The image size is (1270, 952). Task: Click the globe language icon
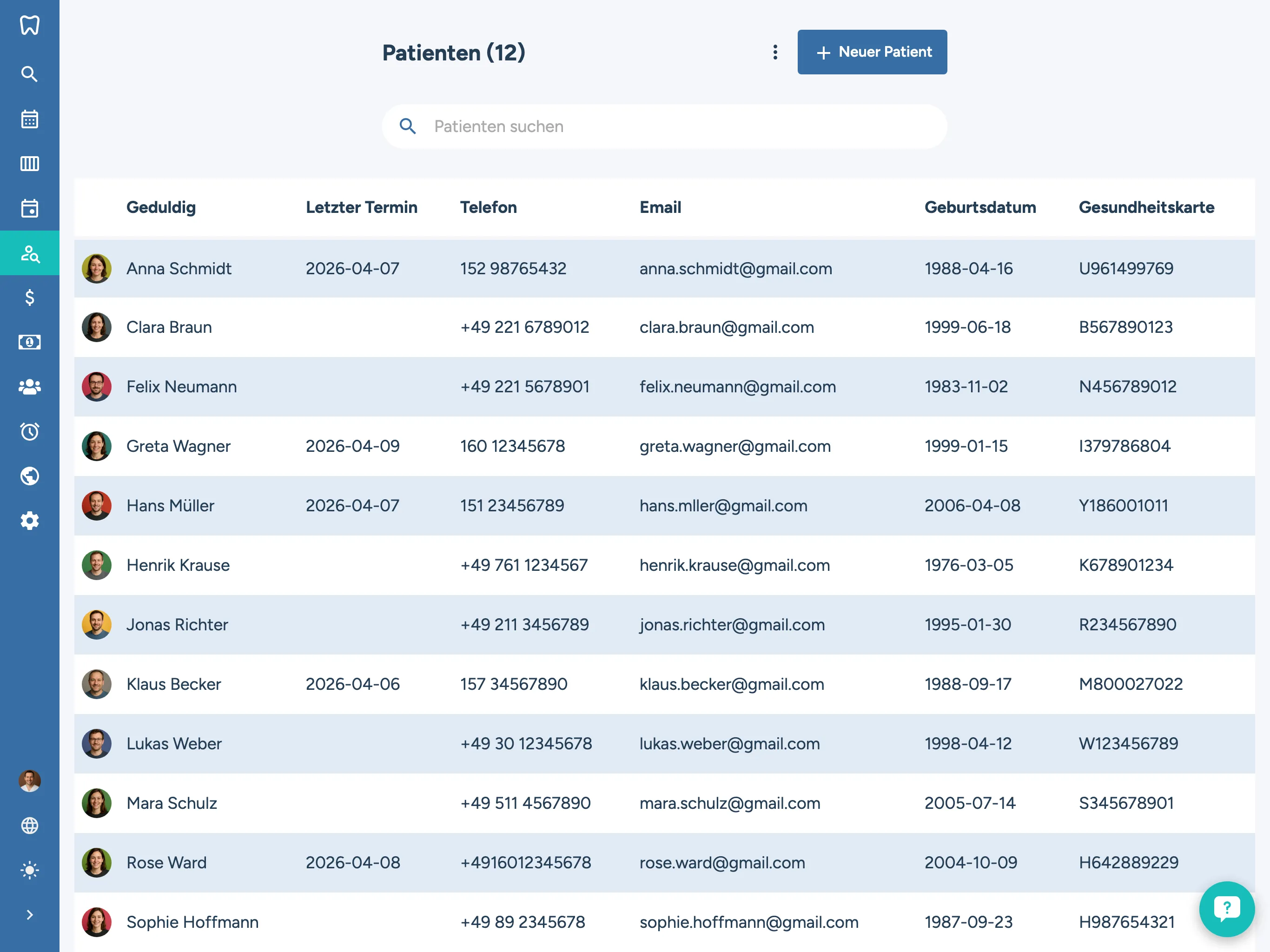29,826
